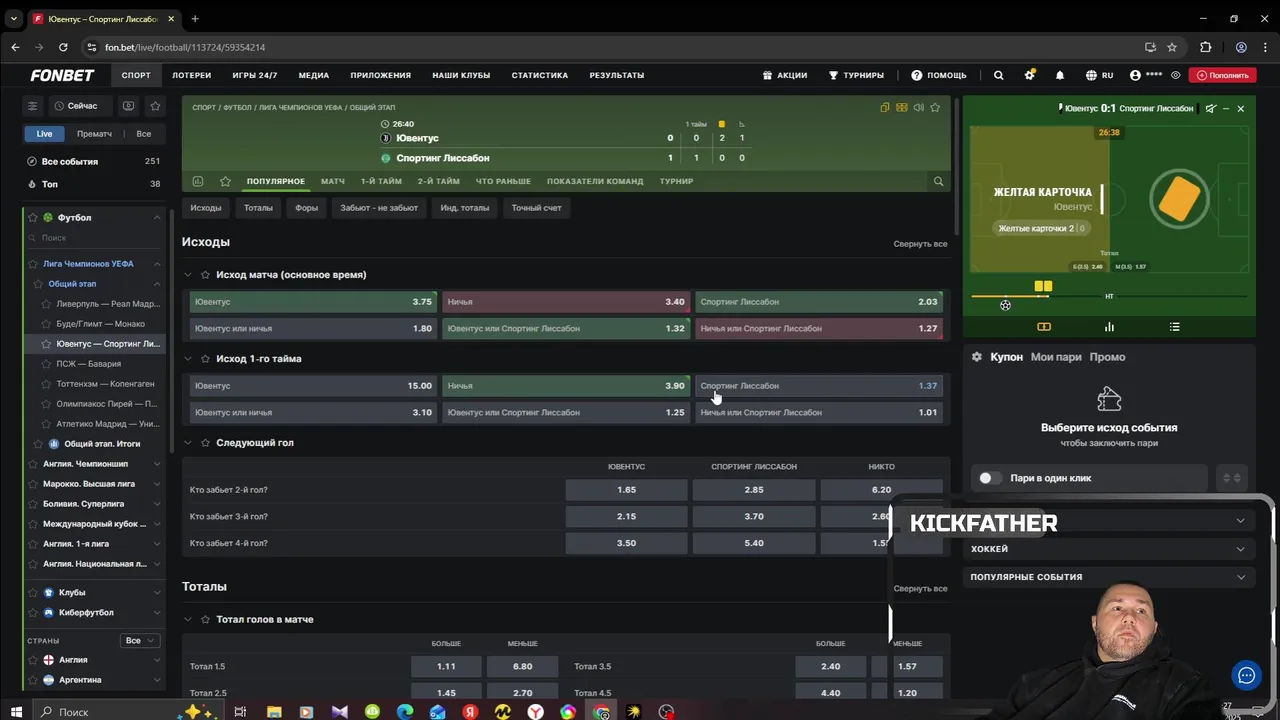Viewport: 1280px width, 720px height.
Task: Click Свернуть все link beside Исходы
Action: pyautogui.click(x=920, y=244)
